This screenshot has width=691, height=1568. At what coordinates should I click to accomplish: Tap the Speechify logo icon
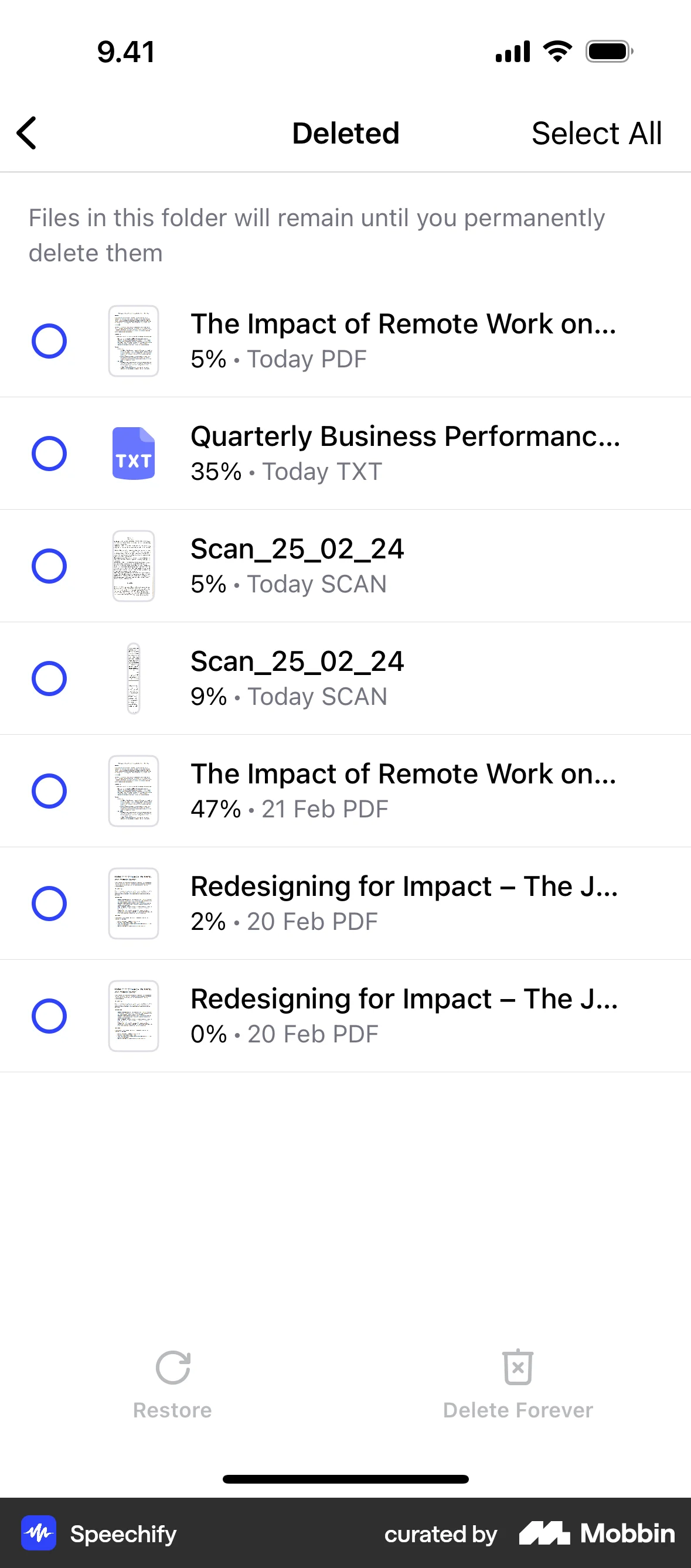(39, 1533)
